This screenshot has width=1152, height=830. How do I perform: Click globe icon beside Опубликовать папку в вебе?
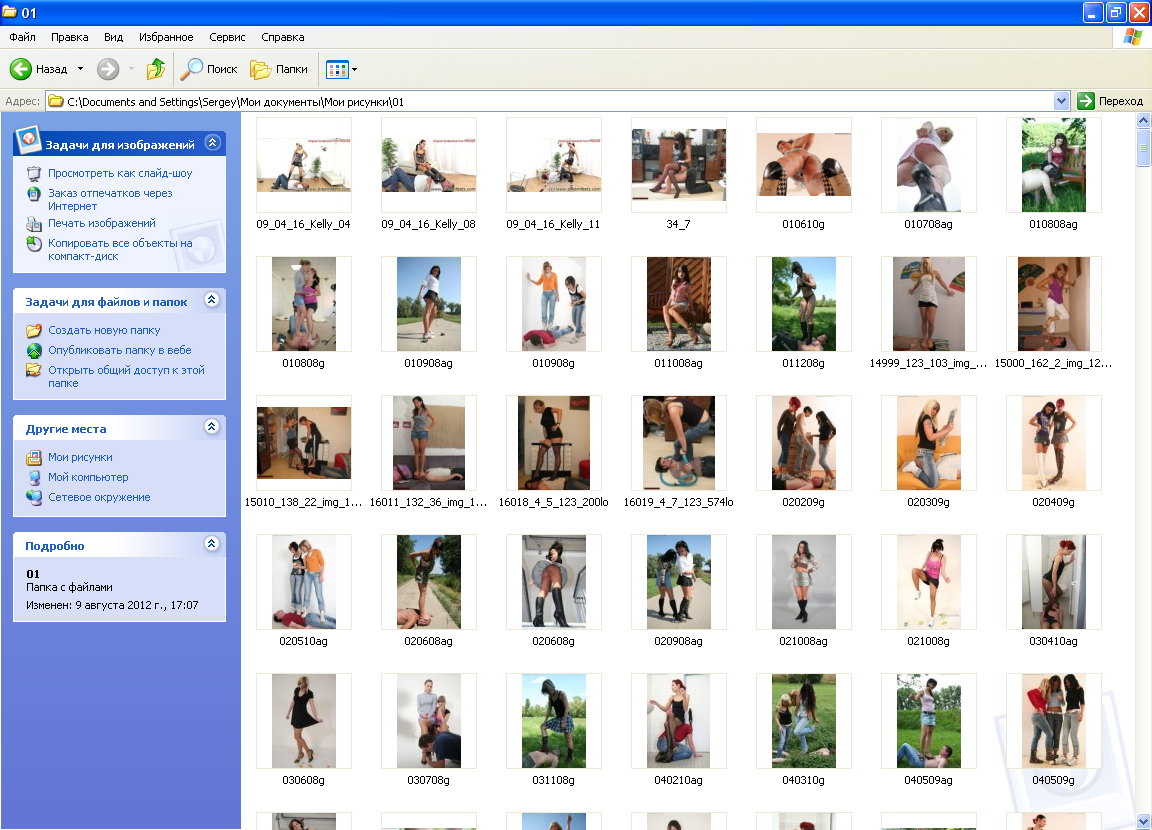[34, 350]
